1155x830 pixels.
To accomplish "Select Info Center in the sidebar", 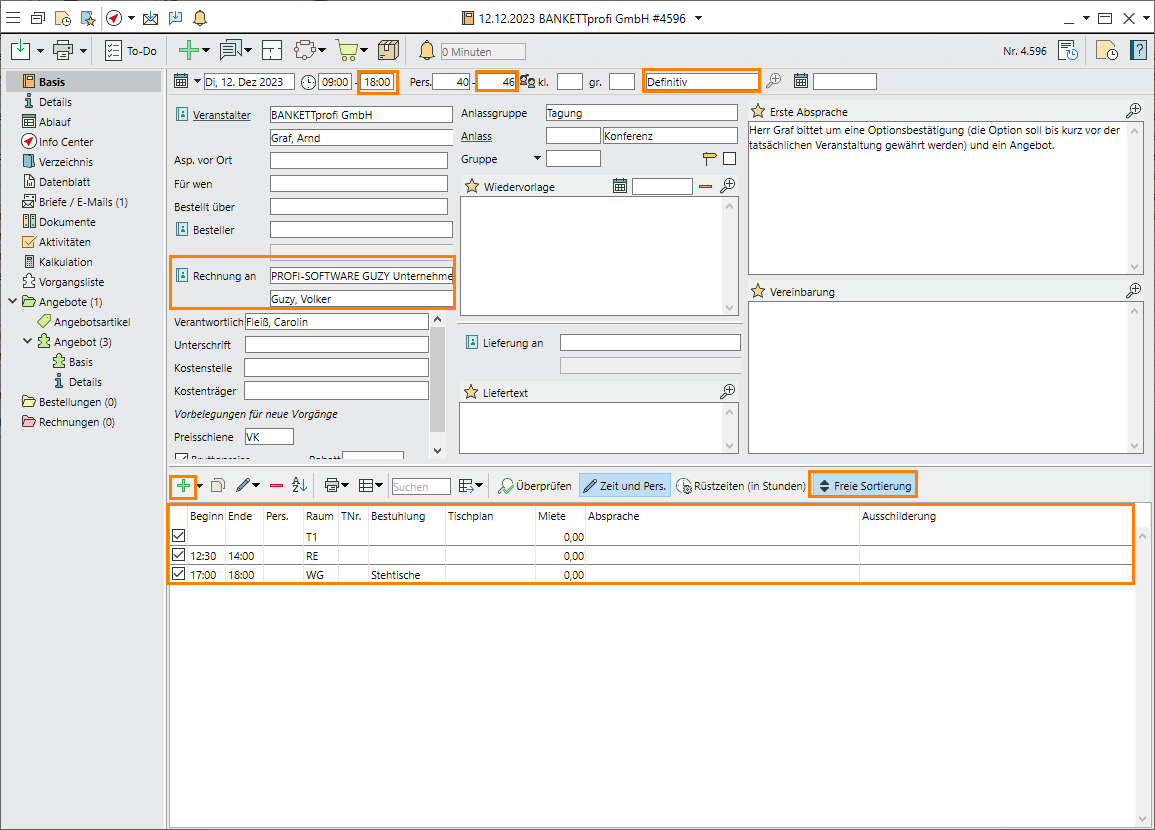I will click(x=66, y=142).
